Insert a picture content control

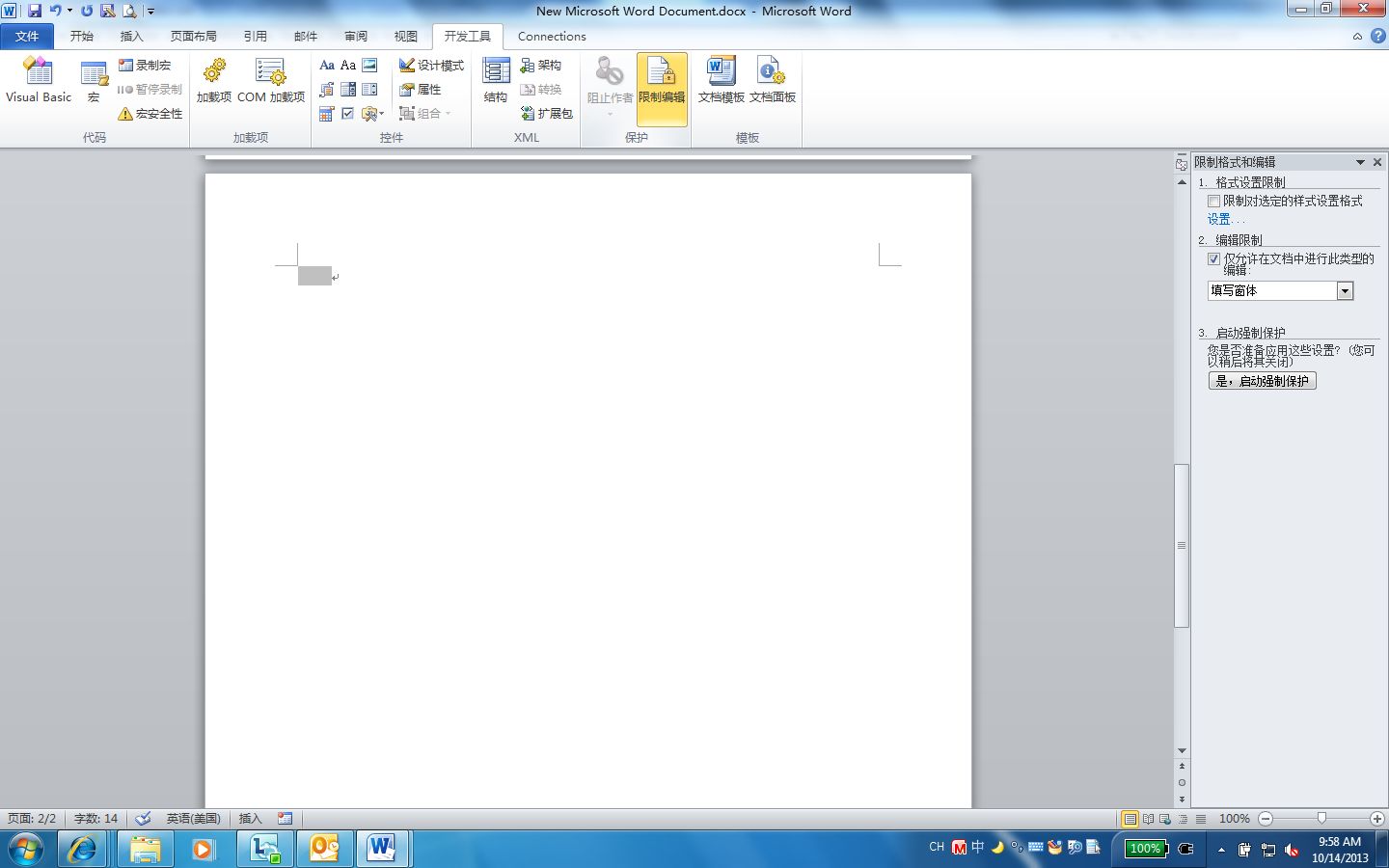tap(368, 65)
